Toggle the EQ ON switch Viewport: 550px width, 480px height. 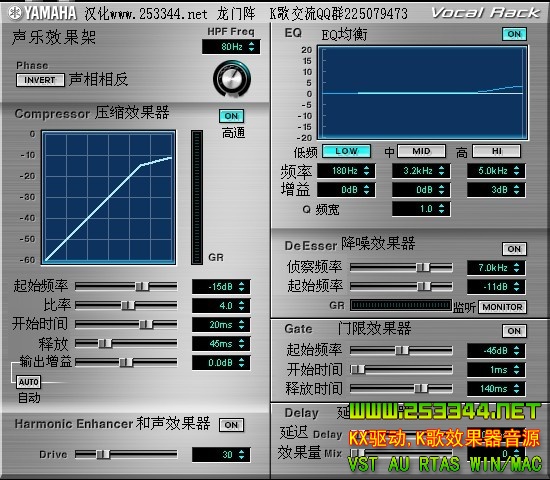[x=514, y=34]
